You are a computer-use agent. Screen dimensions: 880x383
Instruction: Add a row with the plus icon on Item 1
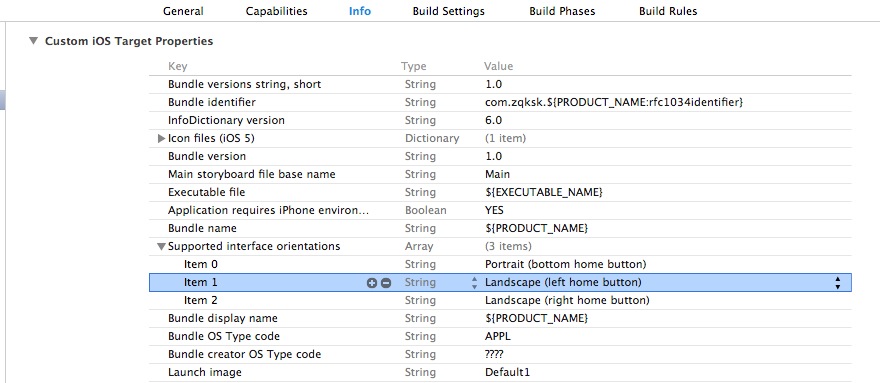click(372, 282)
